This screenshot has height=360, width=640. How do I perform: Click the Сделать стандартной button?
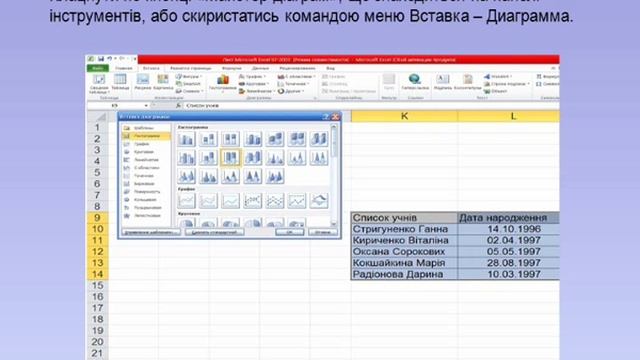tap(215, 232)
